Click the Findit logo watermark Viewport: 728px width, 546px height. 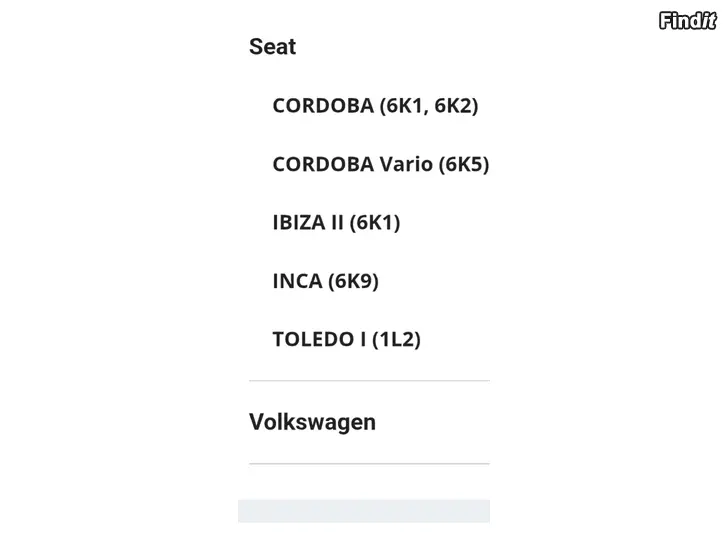click(688, 20)
